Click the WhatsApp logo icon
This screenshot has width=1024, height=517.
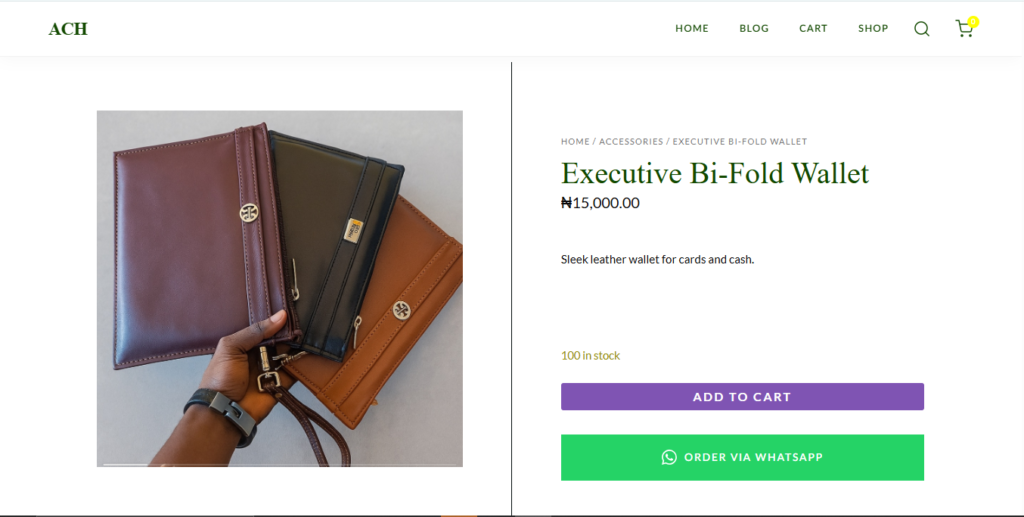669,457
